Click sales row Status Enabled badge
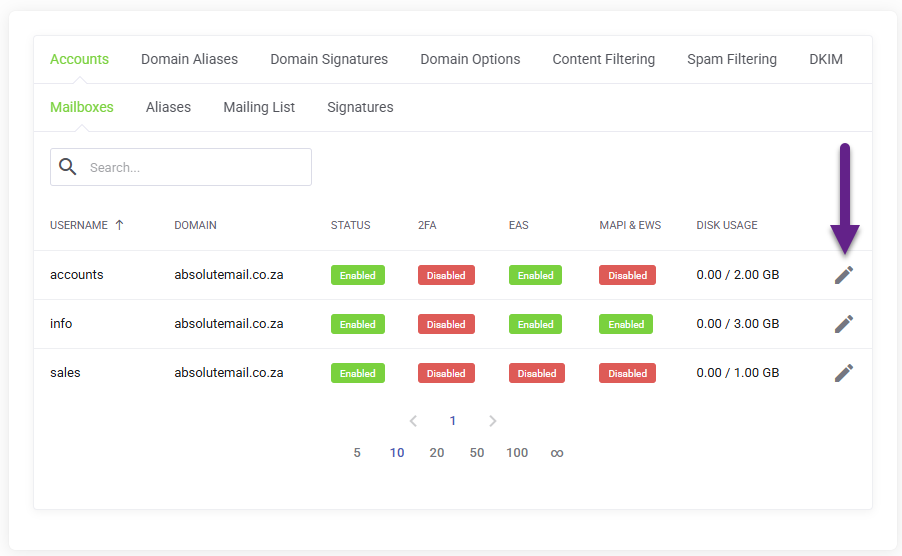902x556 pixels. pos(358,373)
